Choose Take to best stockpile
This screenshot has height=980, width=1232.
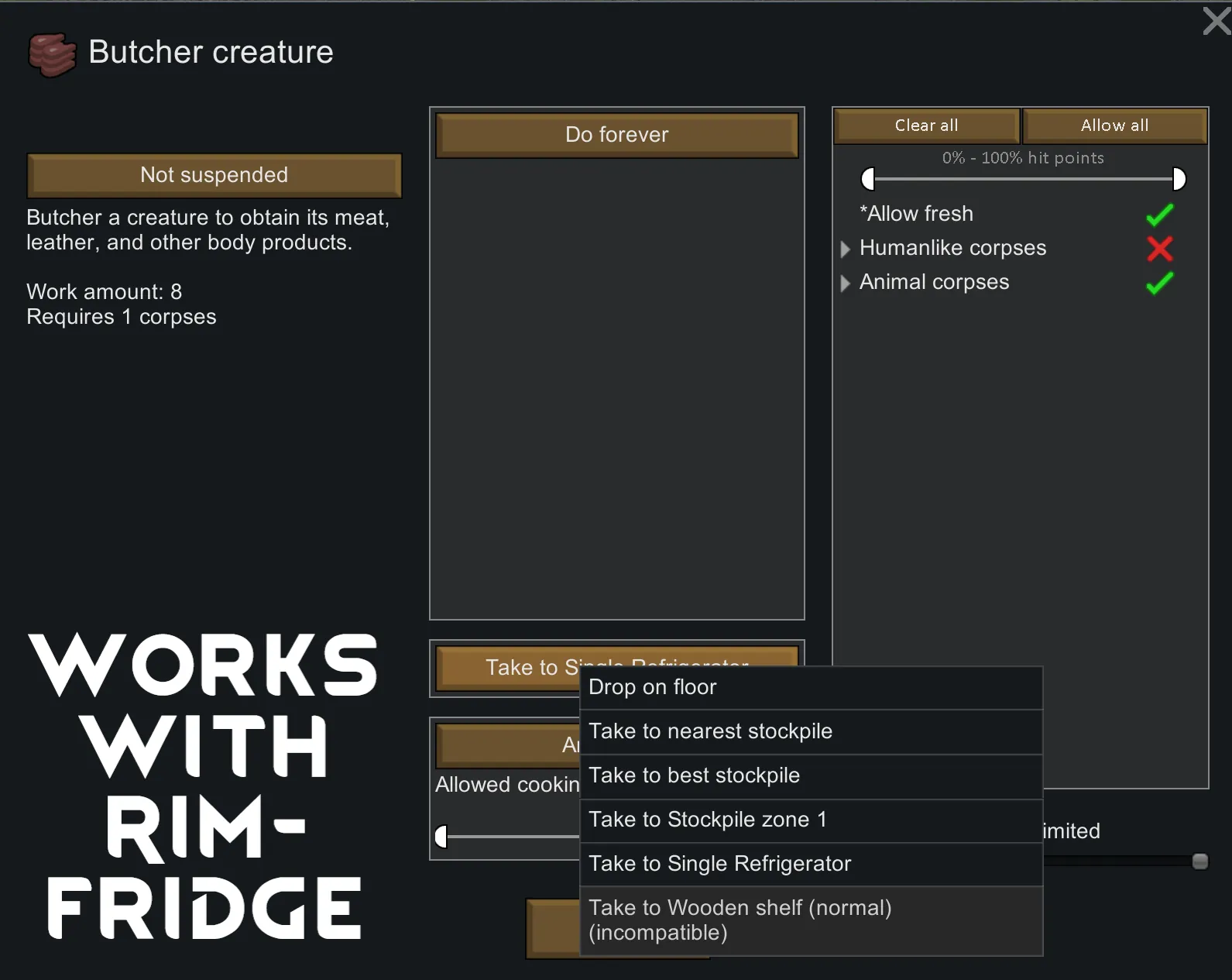[x=810, y=775]
